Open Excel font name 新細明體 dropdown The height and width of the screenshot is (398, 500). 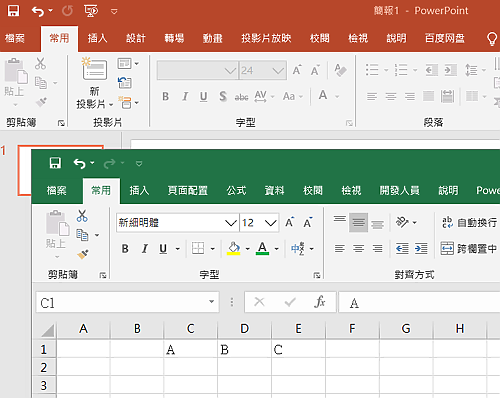point(231,223)
